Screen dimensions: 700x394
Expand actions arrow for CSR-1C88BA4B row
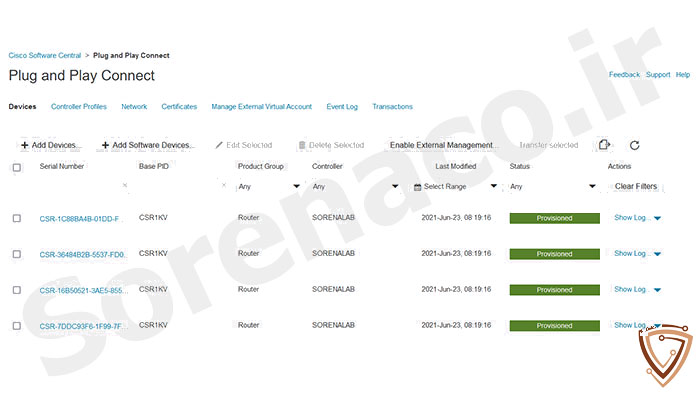click(x=657, y=218)
